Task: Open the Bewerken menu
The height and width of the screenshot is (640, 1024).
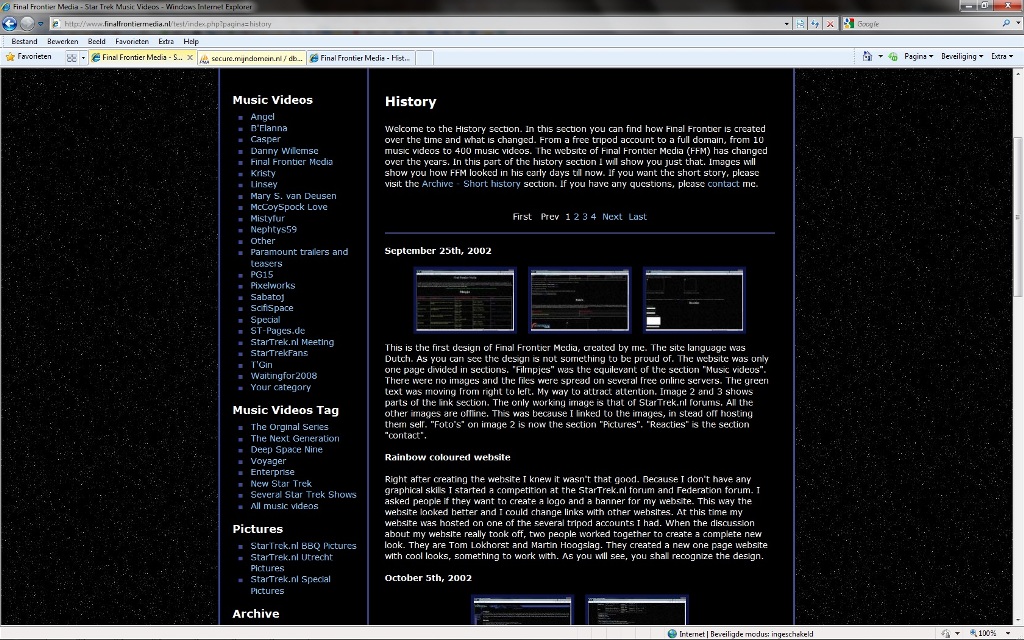Action: pos(63,41)
